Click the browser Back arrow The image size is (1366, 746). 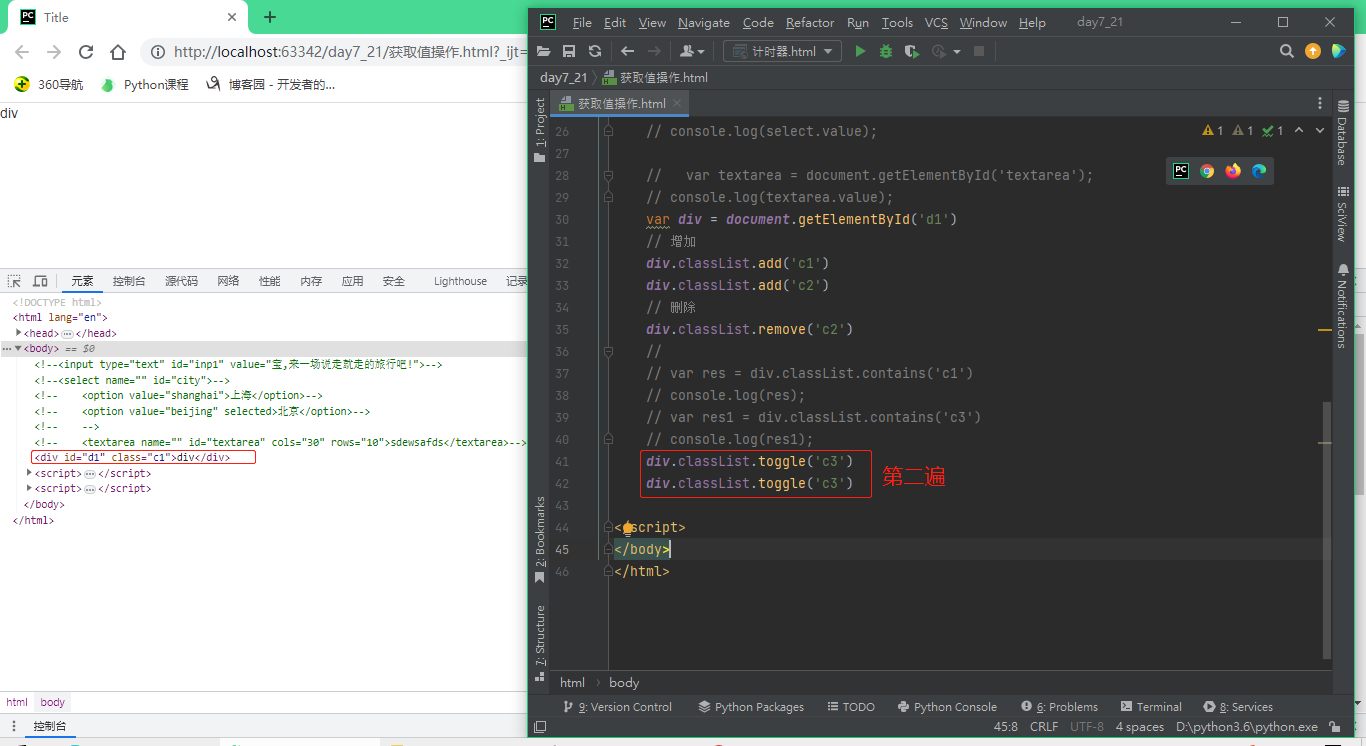pos(22,52)
